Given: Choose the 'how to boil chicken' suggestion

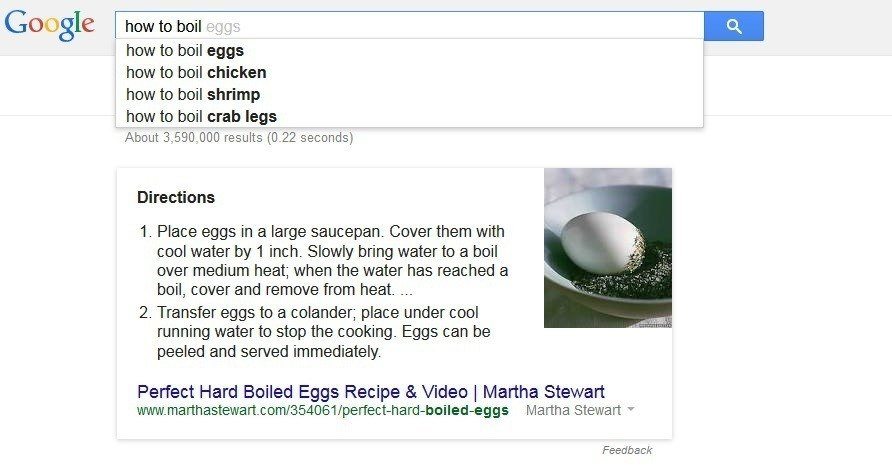Looking at the screenshot, I should pyautogui.click(x=410, y=73).
